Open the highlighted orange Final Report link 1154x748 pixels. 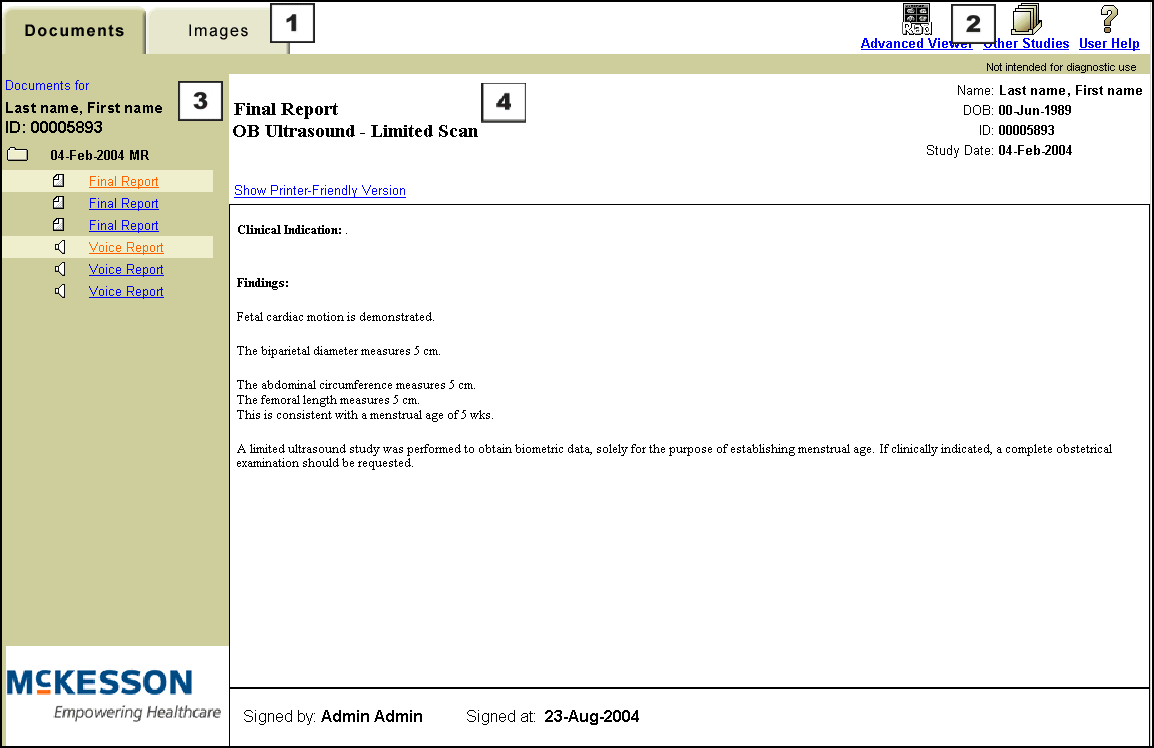pyautogui.click(x=123, y=182)
